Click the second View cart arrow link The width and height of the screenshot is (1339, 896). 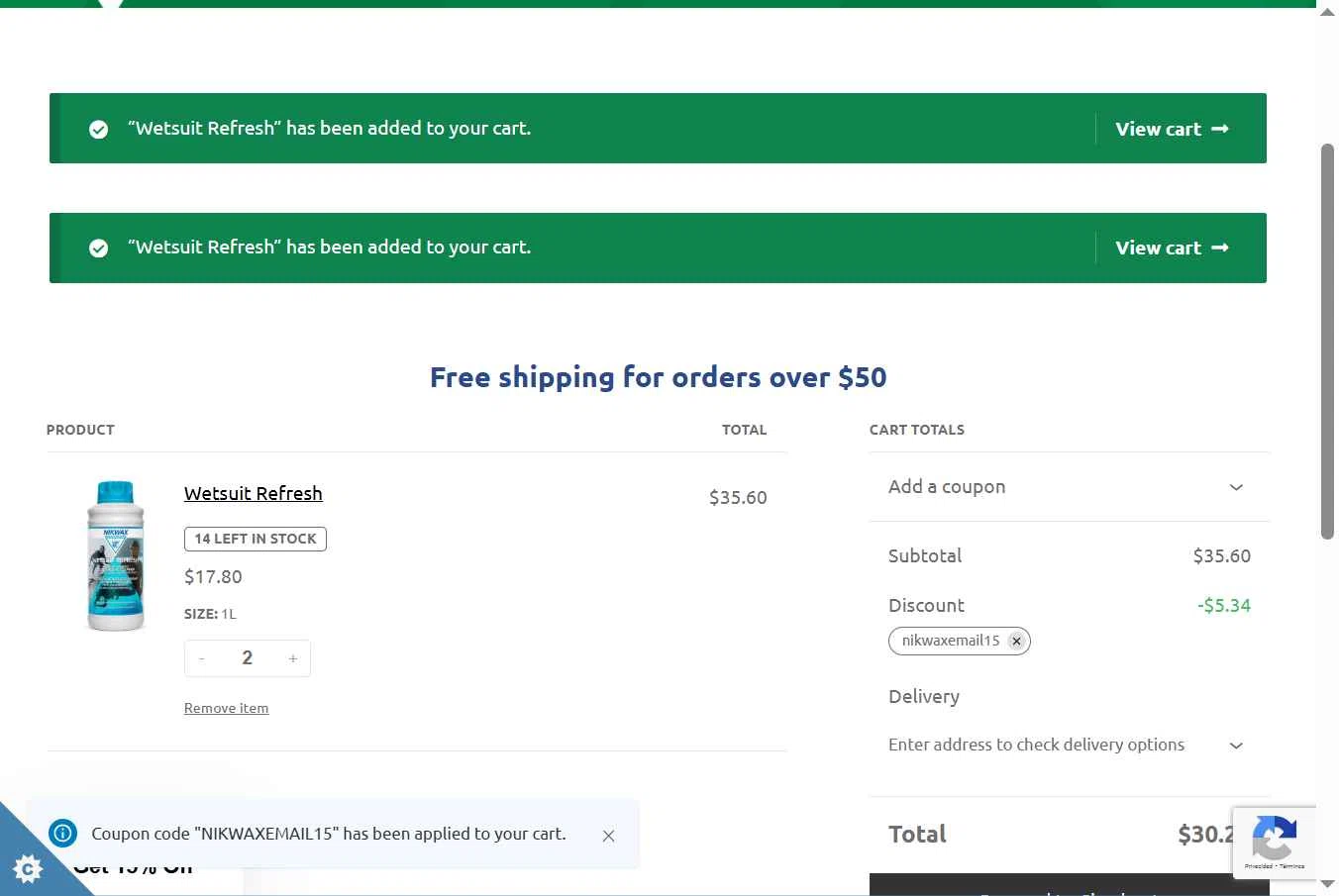(1172, 248)
